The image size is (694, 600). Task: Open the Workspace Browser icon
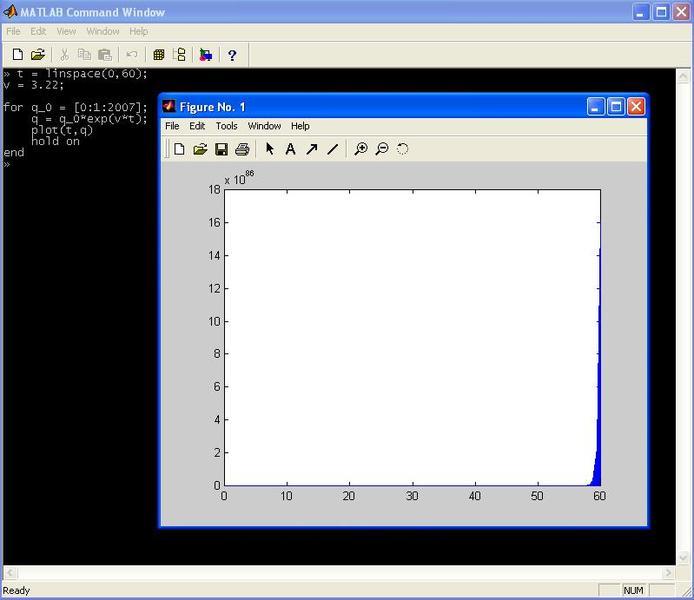coord(159,55)
